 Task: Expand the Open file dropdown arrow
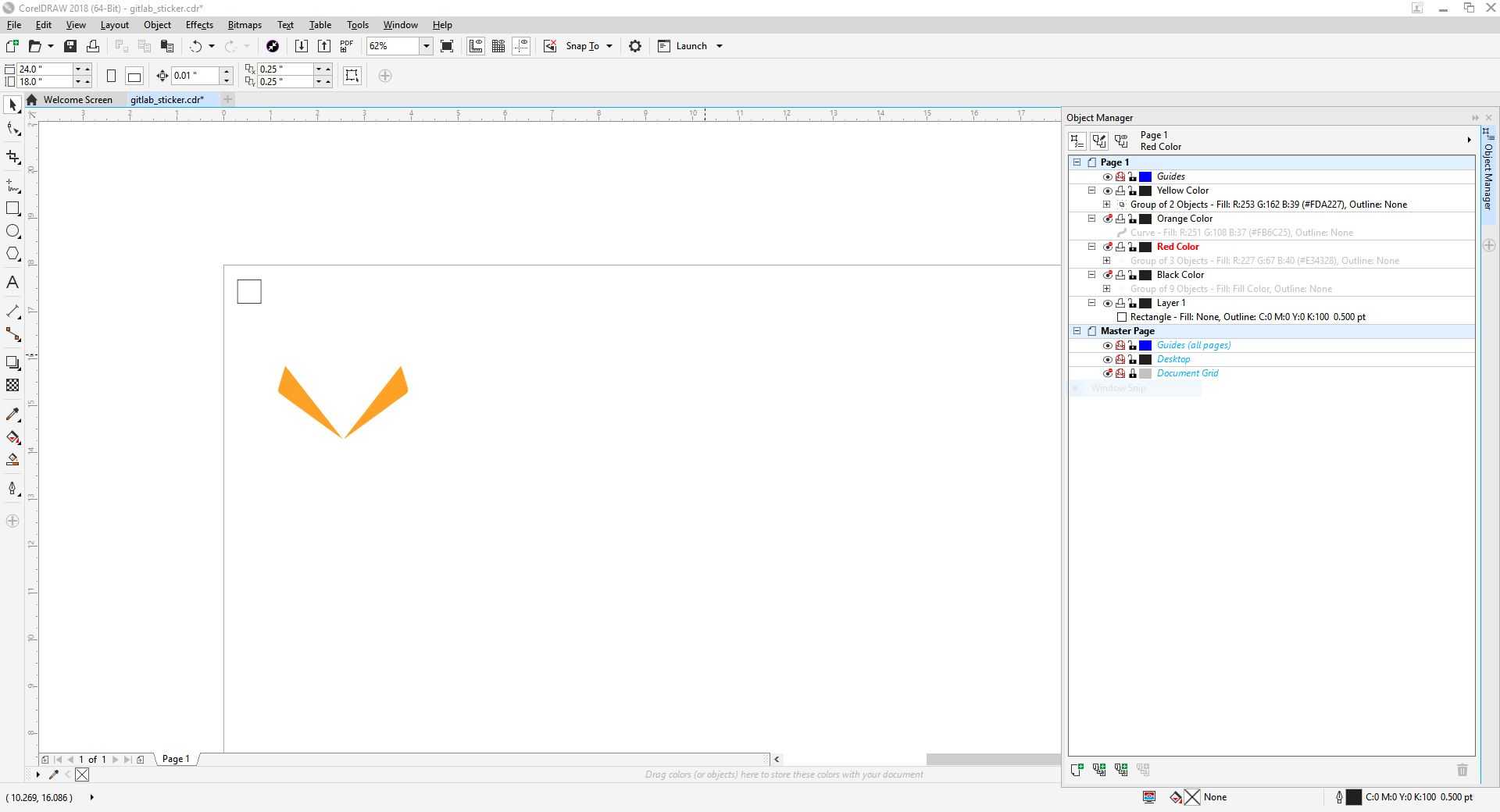[x=51, y=46]
